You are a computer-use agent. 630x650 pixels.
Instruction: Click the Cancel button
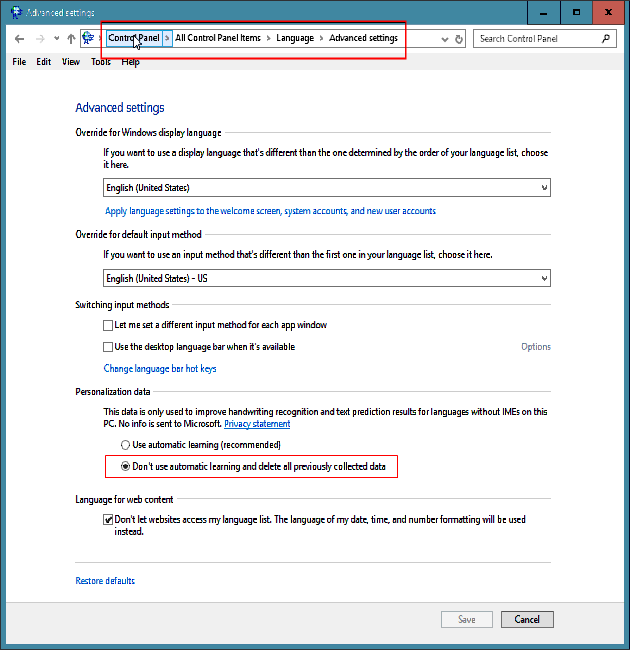pyautogui.click(x=527, y=620)
